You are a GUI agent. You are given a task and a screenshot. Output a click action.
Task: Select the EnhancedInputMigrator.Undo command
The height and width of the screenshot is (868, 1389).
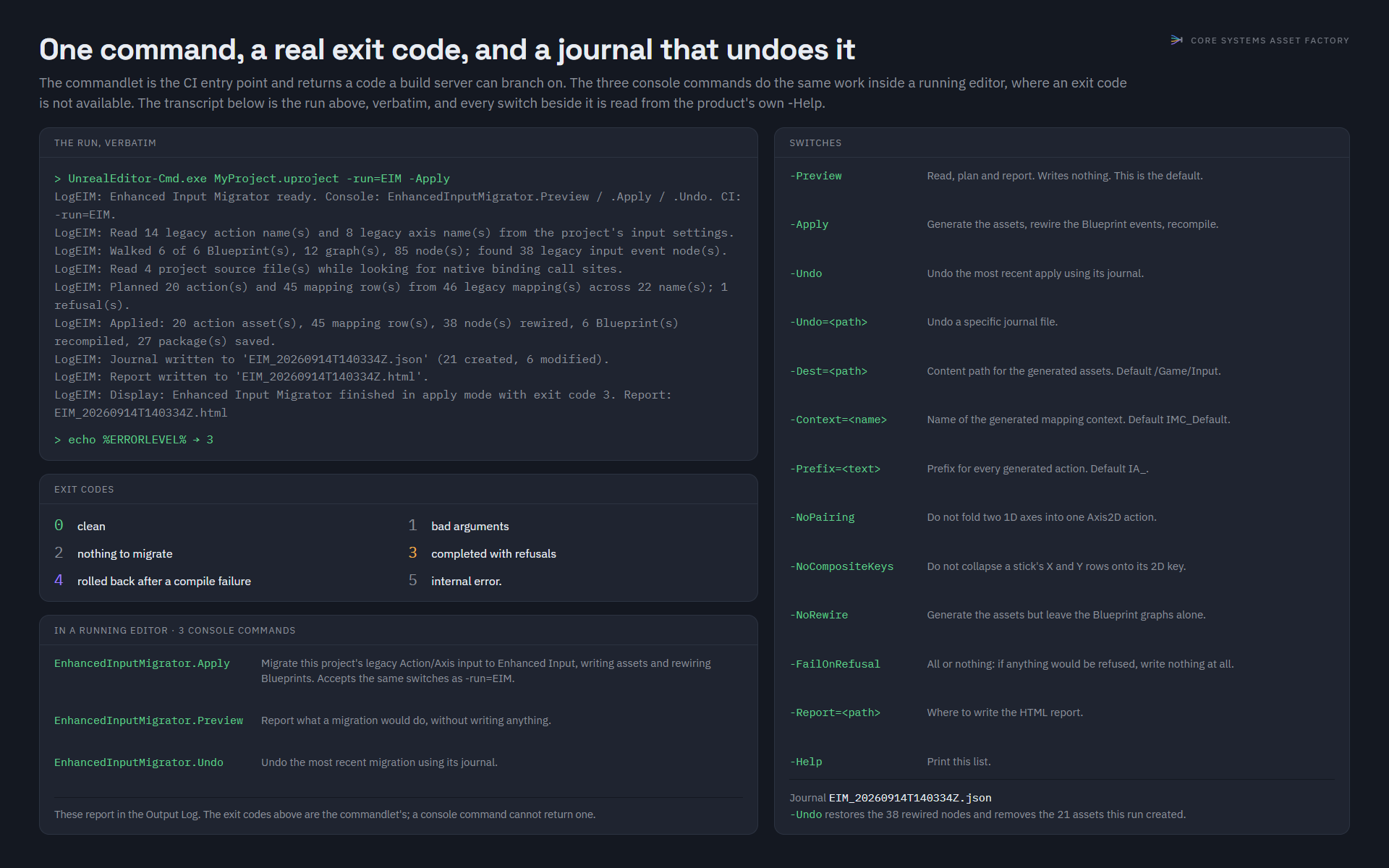pos(139,763)
